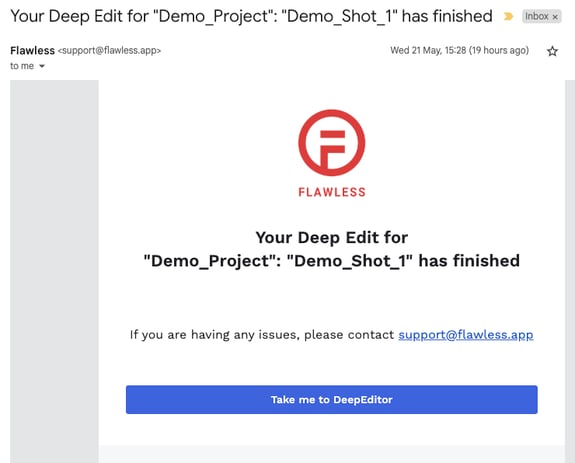Screen dimensions: 575x463
Task: Click the light grey footer strip below button
Action: pyautogui.click(x=332, y=454)
